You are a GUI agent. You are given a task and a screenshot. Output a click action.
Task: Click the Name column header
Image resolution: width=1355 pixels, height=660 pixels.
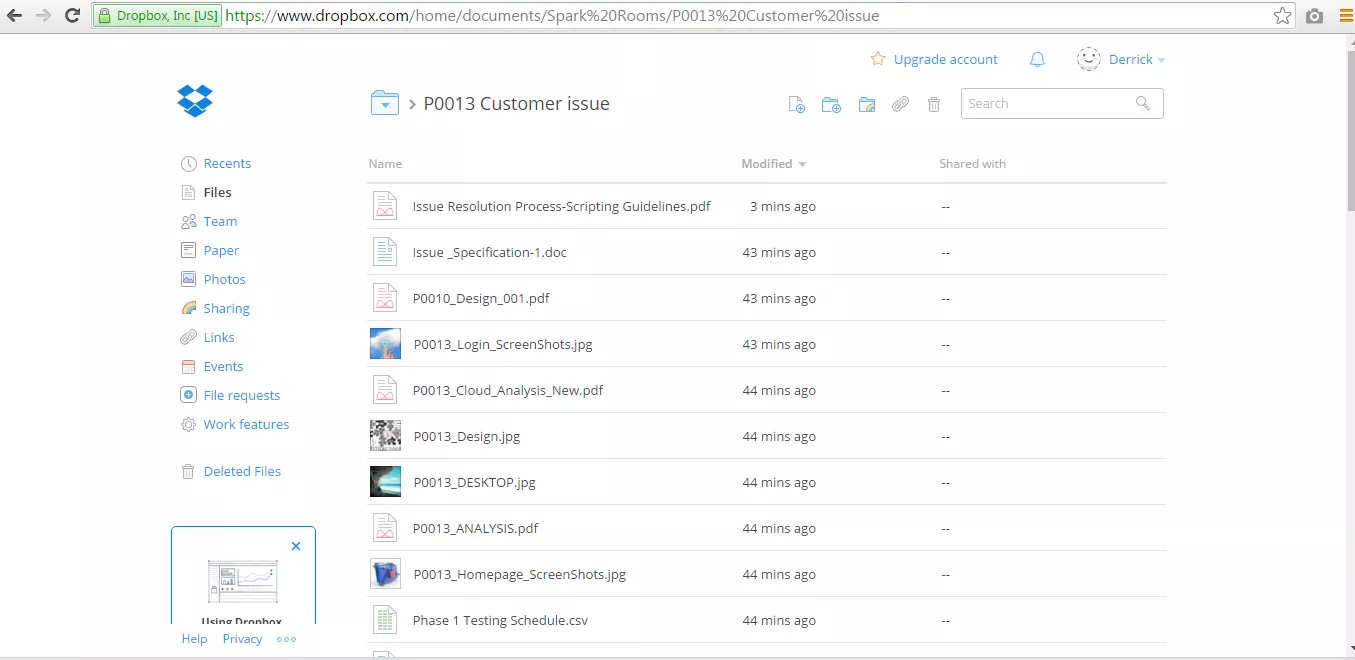coord(385,164)
